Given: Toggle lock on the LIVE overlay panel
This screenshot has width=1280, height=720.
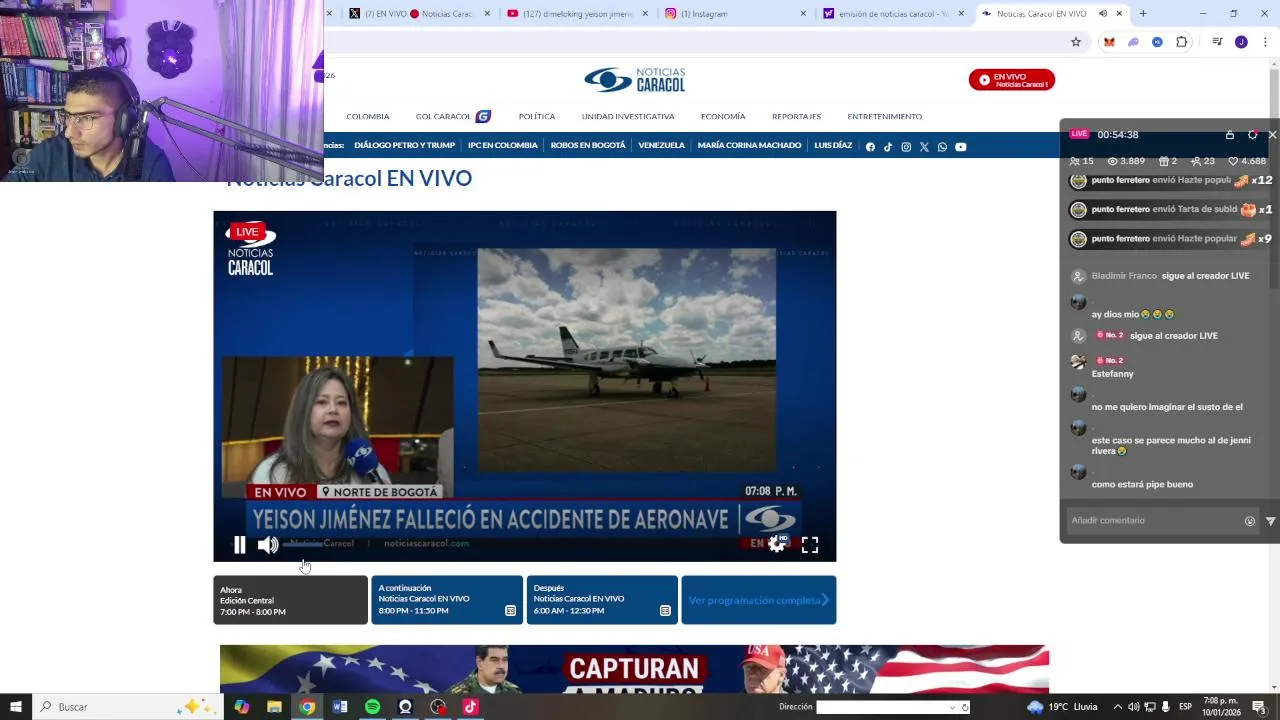Looking at the screenshot, I should [1230, 135].
